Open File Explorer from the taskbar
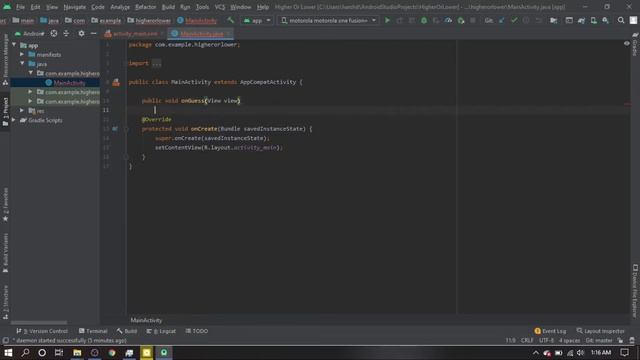This screenshot has height=360, width=640. 77,353
